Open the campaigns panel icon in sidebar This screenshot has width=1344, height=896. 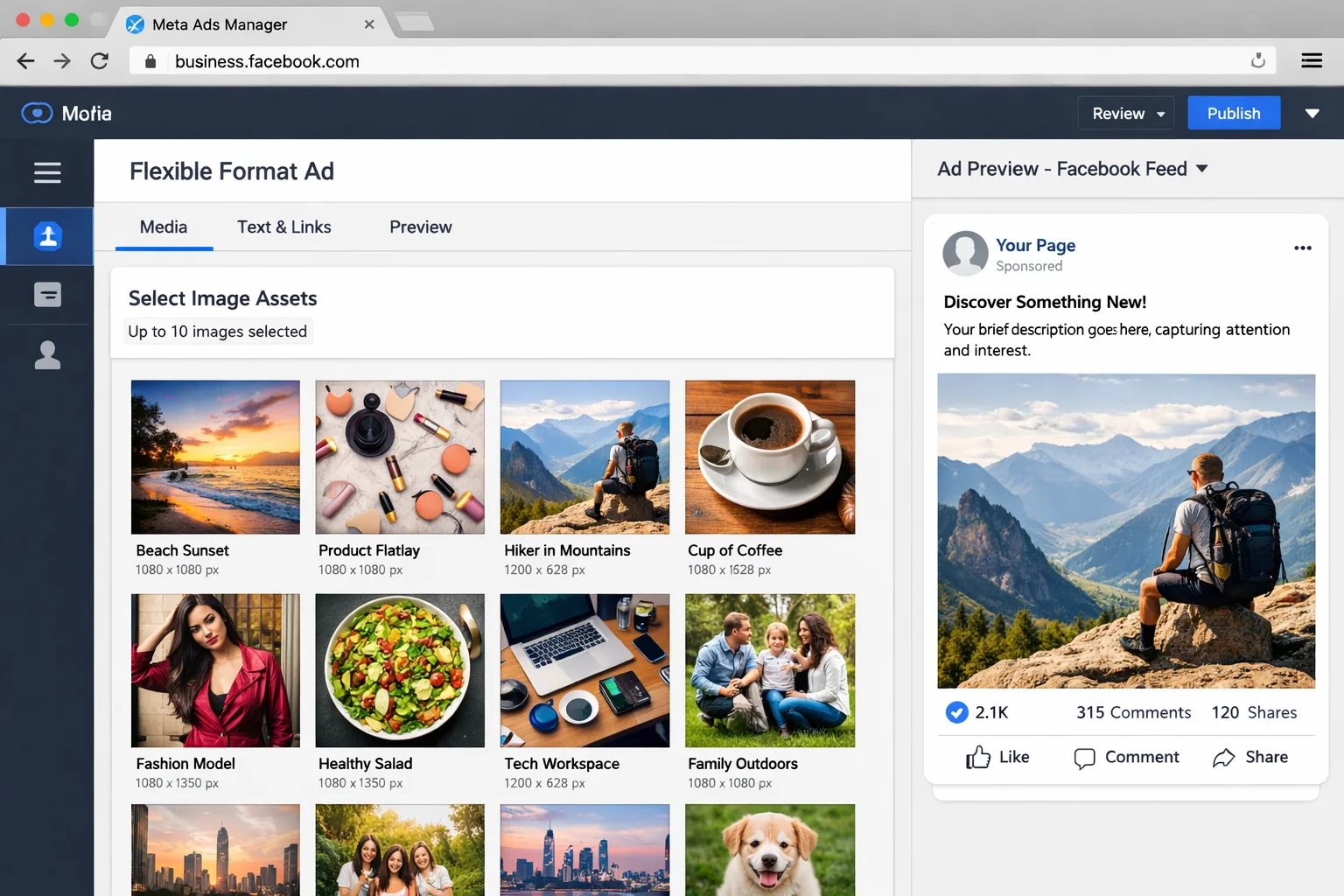point(47,295)
